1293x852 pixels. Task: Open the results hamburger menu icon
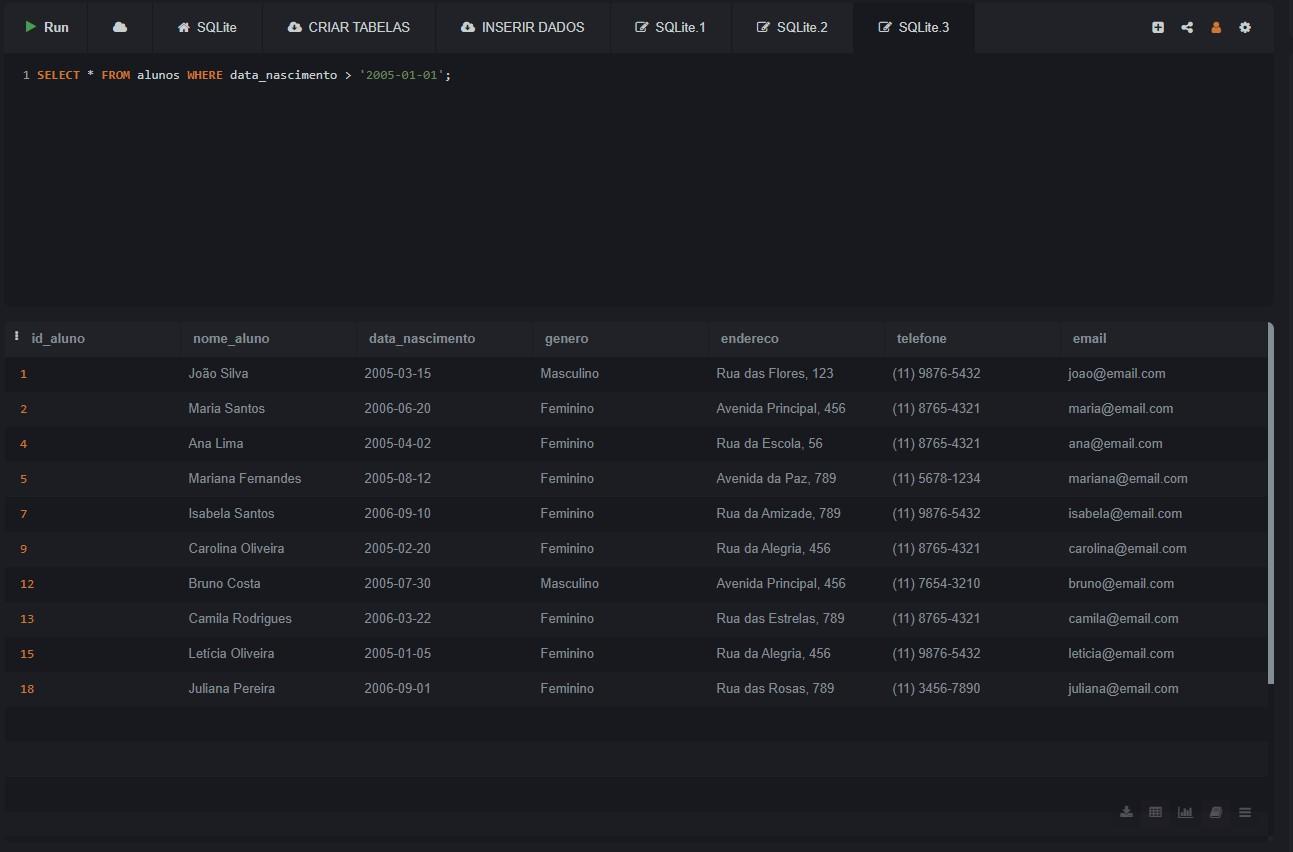(x=1245, y=812)
